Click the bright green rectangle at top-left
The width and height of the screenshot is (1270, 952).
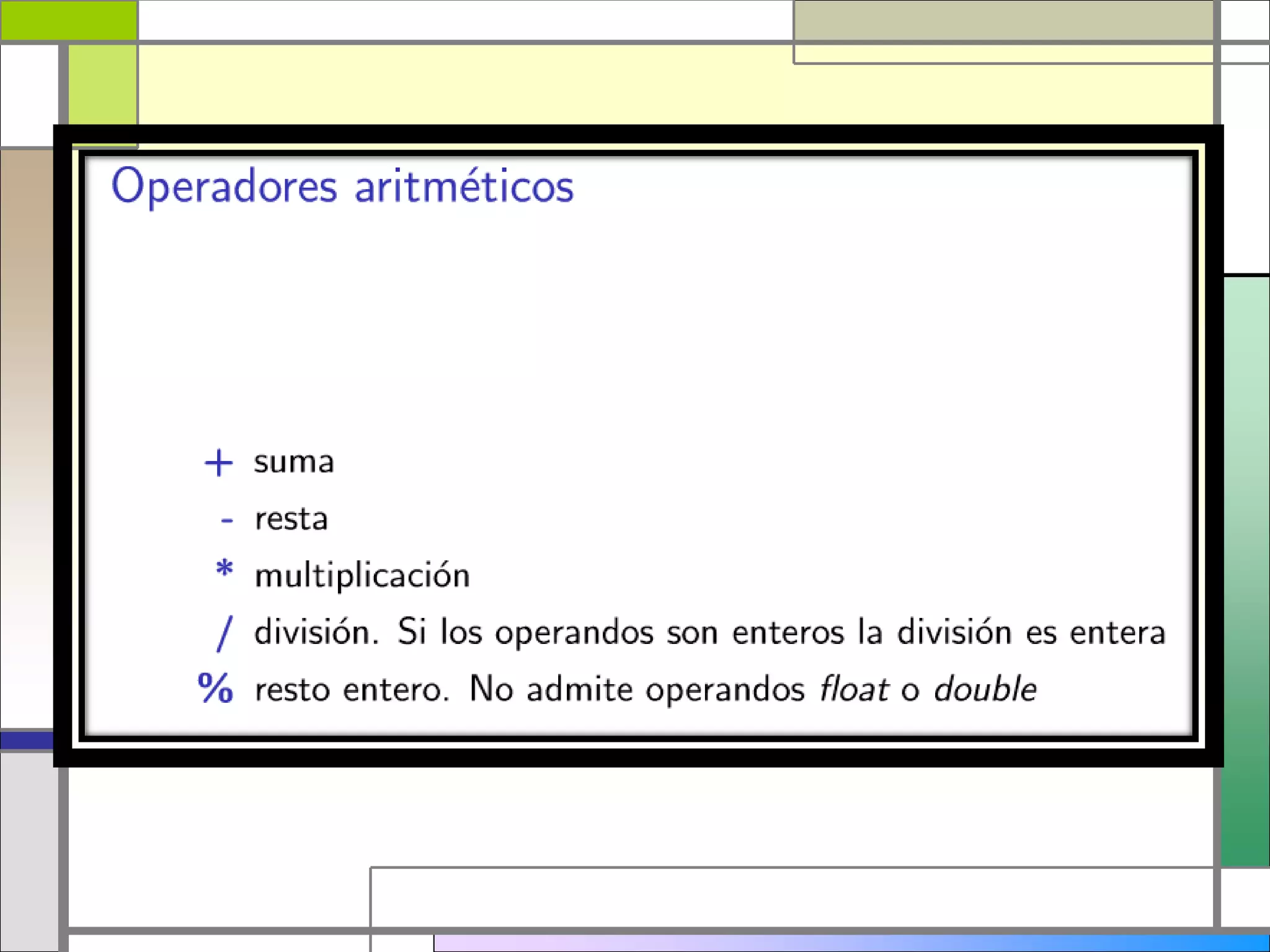[x=68, y=20]
